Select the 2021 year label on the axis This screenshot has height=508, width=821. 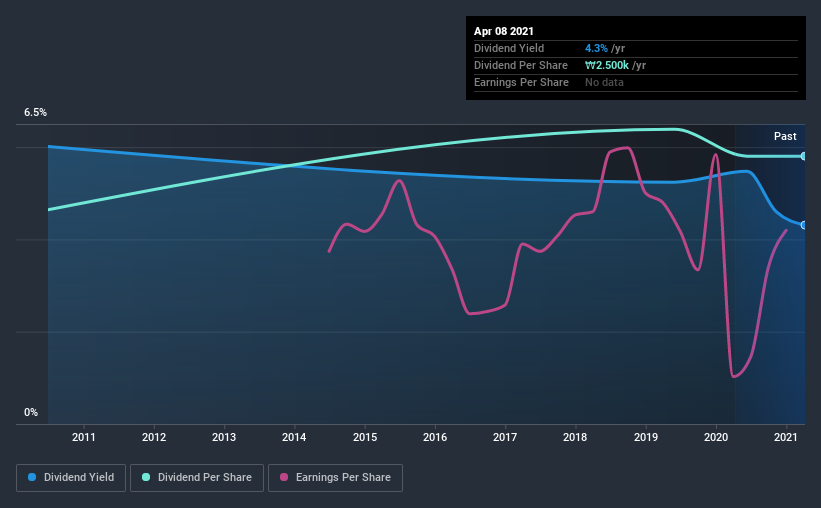pos(786,437)
